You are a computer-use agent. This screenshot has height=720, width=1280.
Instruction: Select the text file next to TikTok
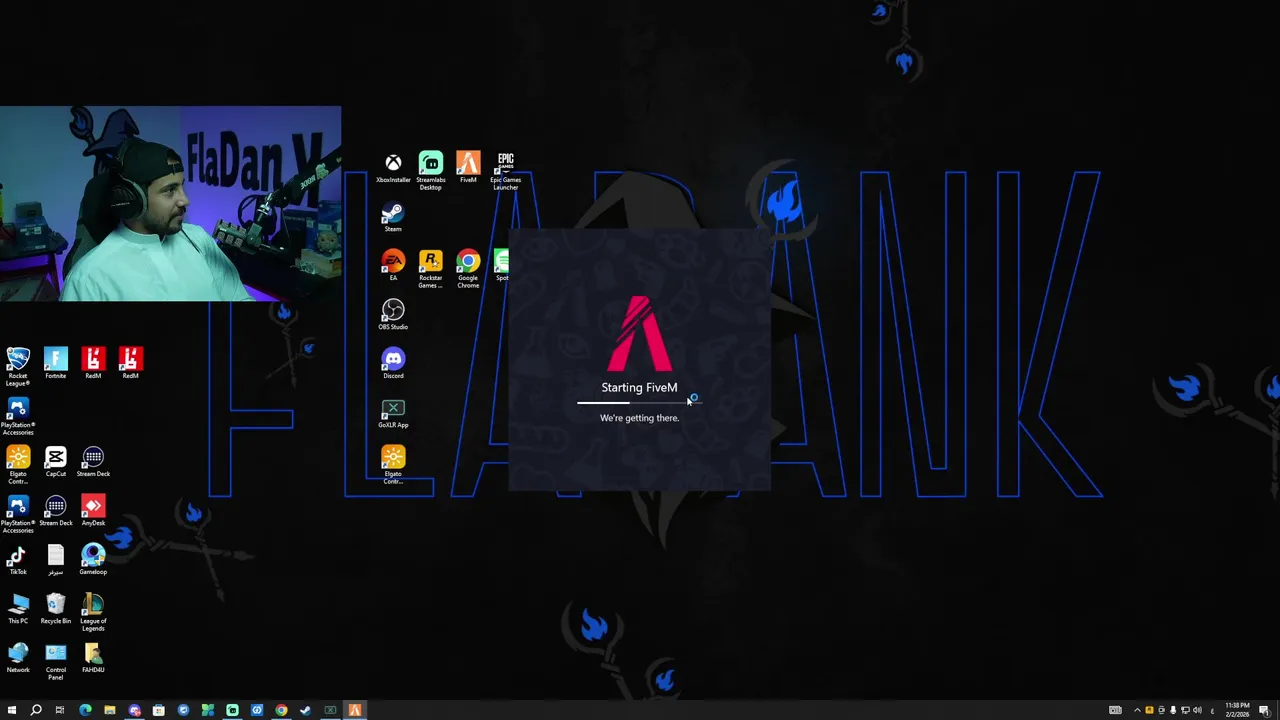[x=55, y=558]
